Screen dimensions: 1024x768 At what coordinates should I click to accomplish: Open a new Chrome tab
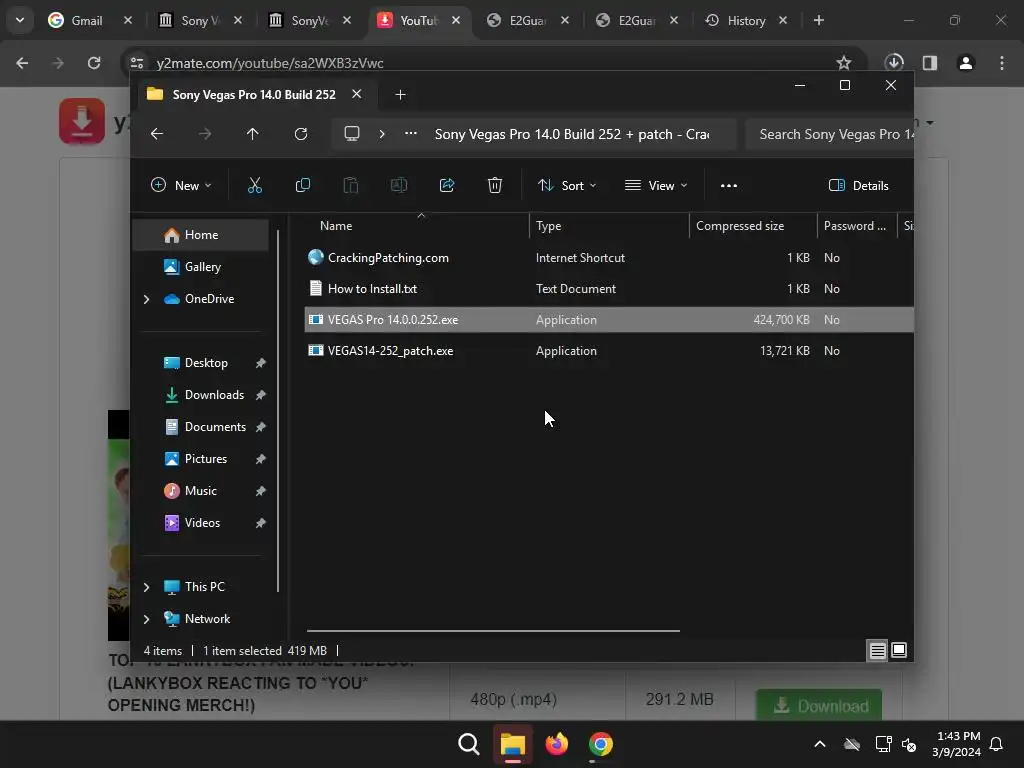click(818, 20)
